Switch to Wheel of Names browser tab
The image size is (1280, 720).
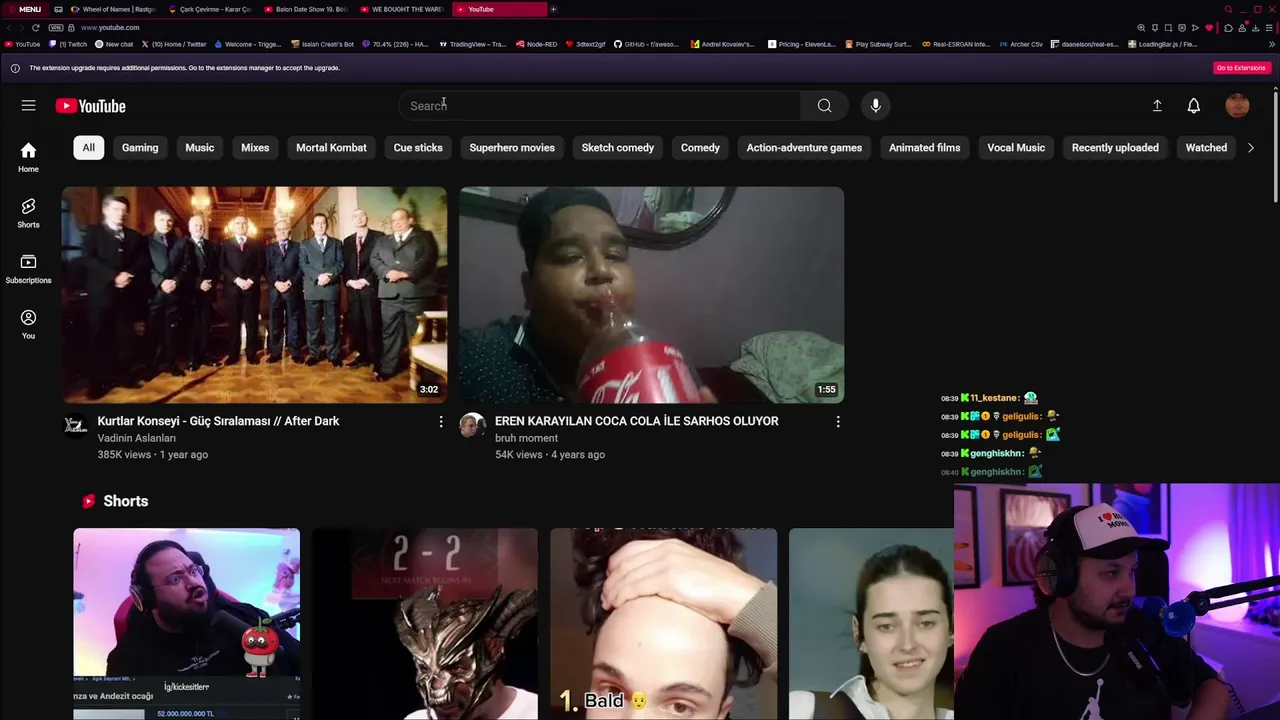112,9
